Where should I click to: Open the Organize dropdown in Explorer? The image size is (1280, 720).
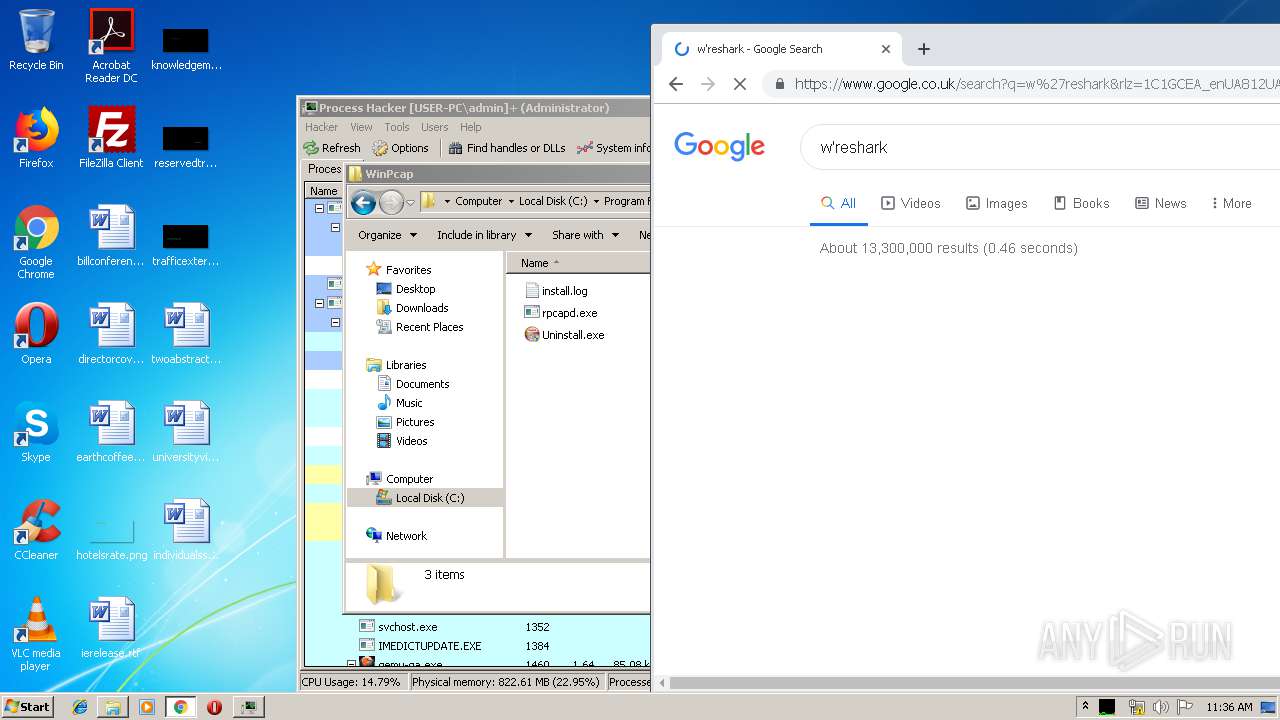pyautogui.click(x=387, y=235)
